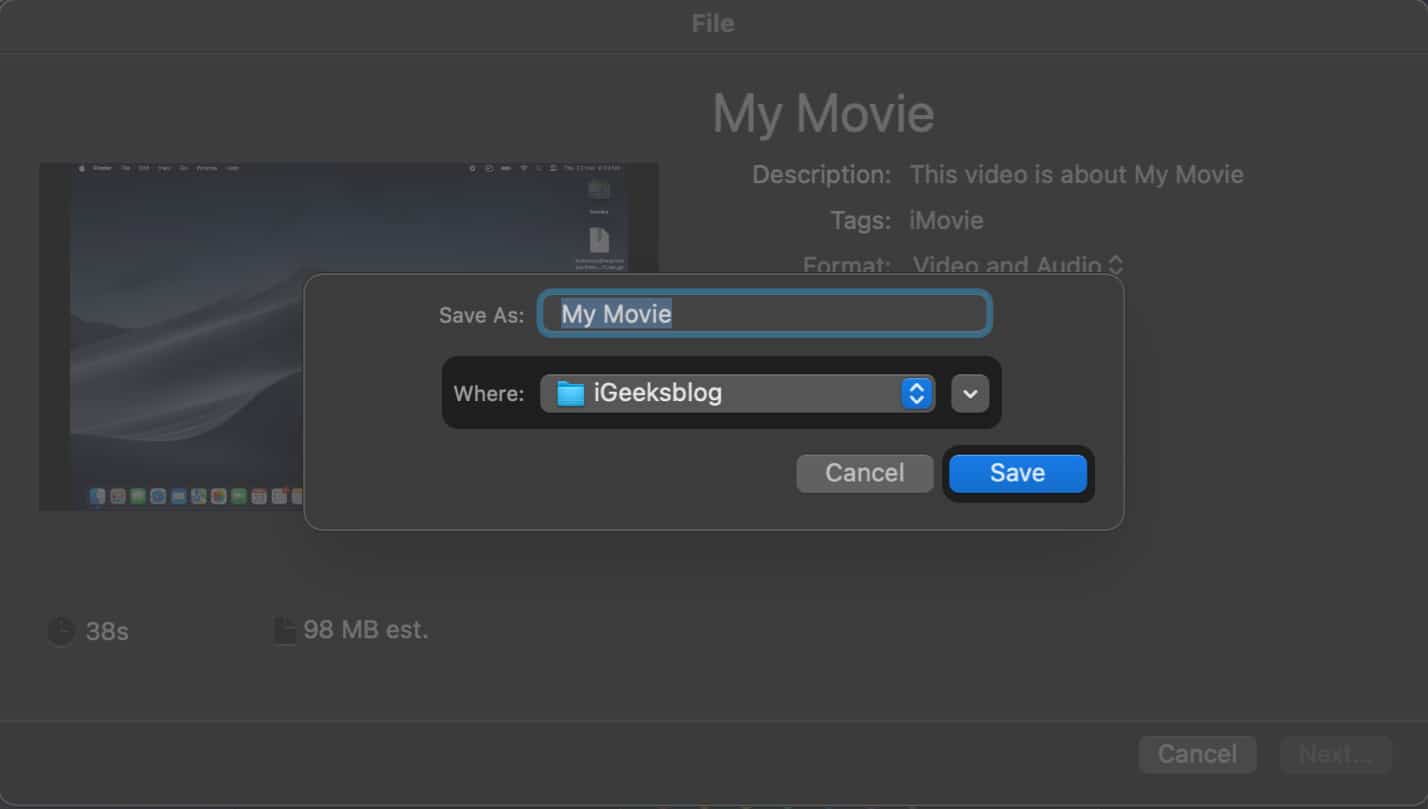Open the Format Video and Audio dropdown
The height and width of the screenshot is (809, 1428).
[x=1018, y=265]
